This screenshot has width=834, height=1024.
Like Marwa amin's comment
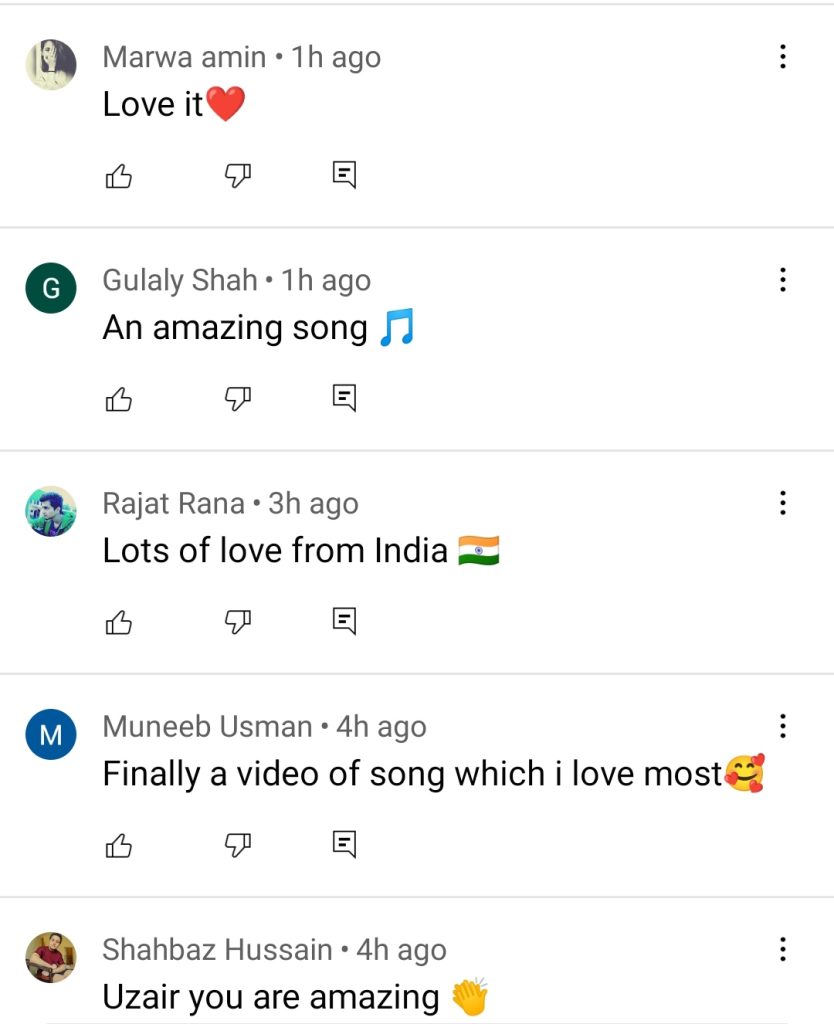[119, 176]
